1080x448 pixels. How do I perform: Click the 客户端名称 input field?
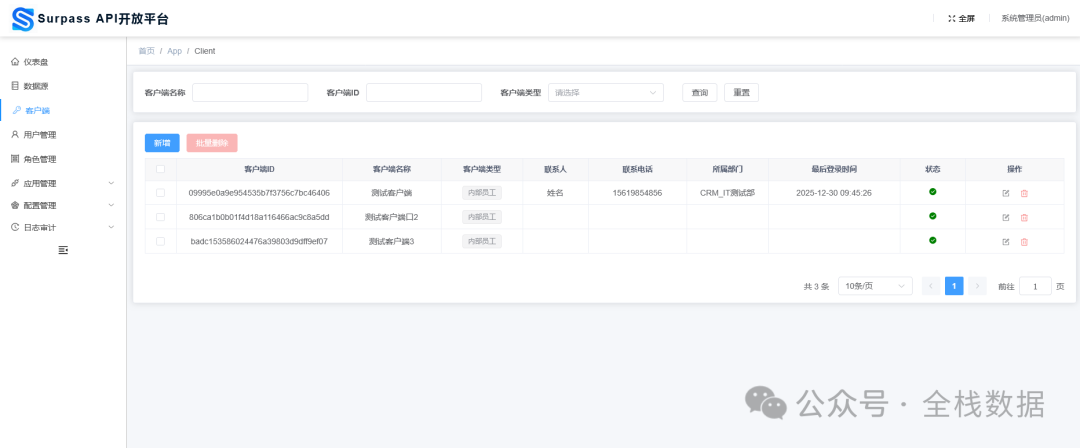tap(250, 93)
